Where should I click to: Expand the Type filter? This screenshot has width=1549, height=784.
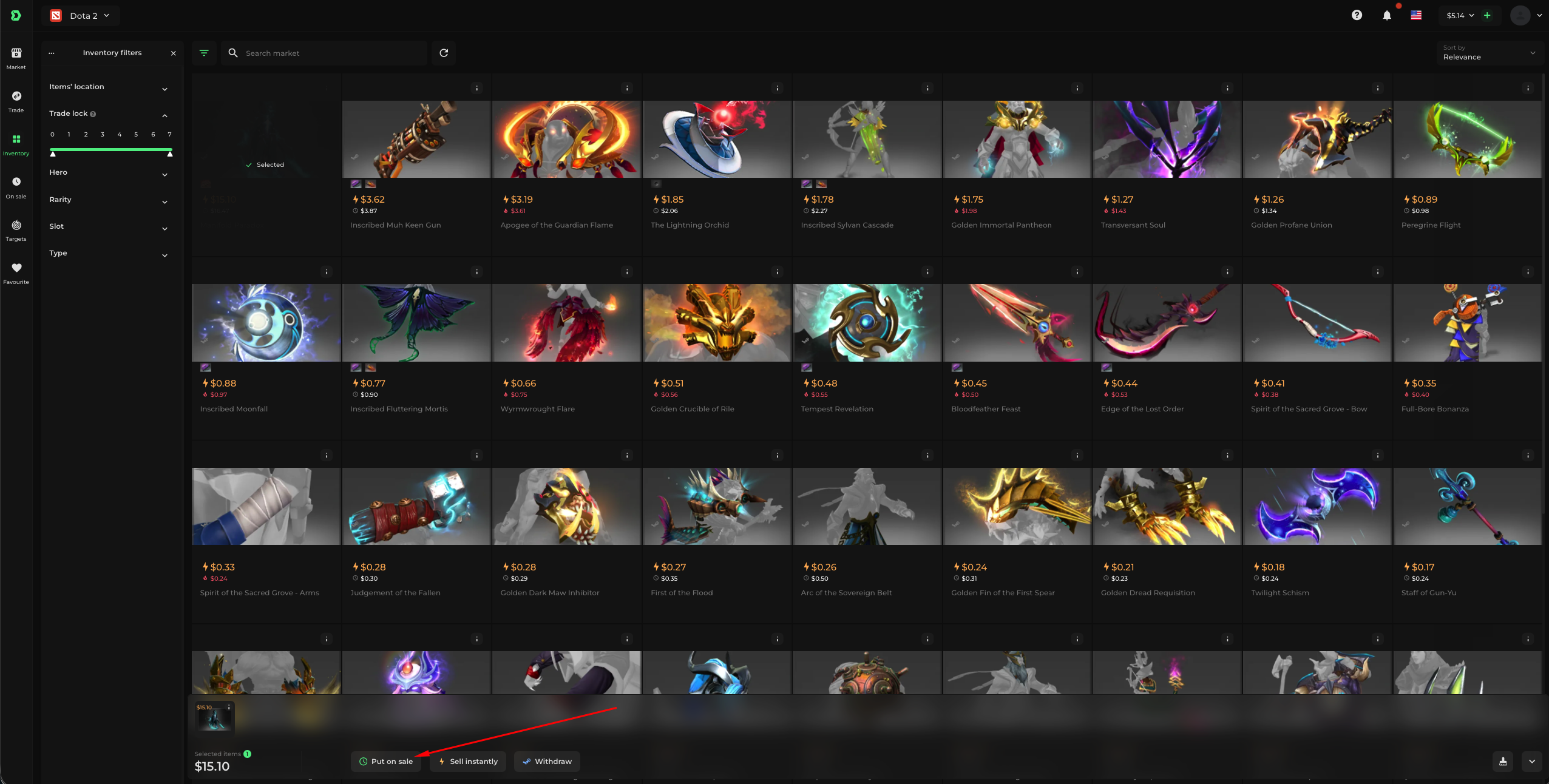coord(108,254)
